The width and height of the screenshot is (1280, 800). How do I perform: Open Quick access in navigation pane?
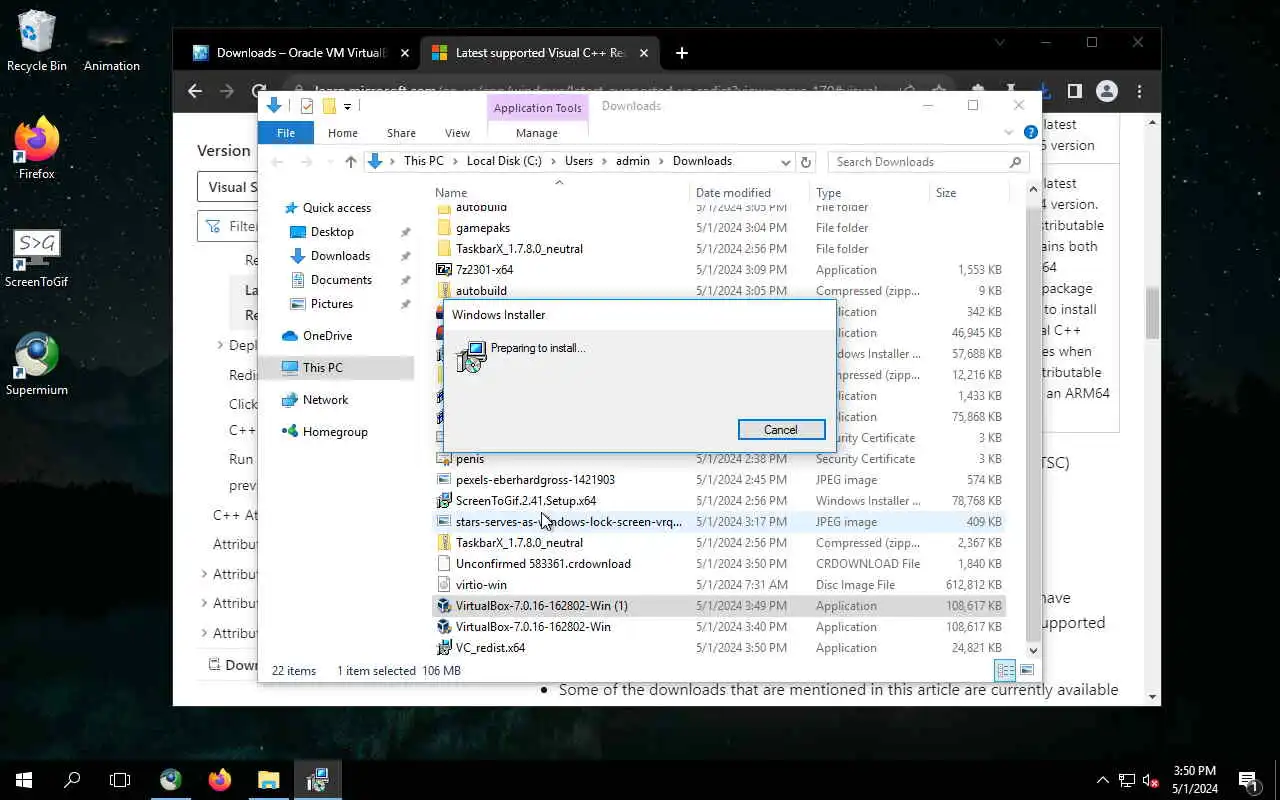coord(337,208)
